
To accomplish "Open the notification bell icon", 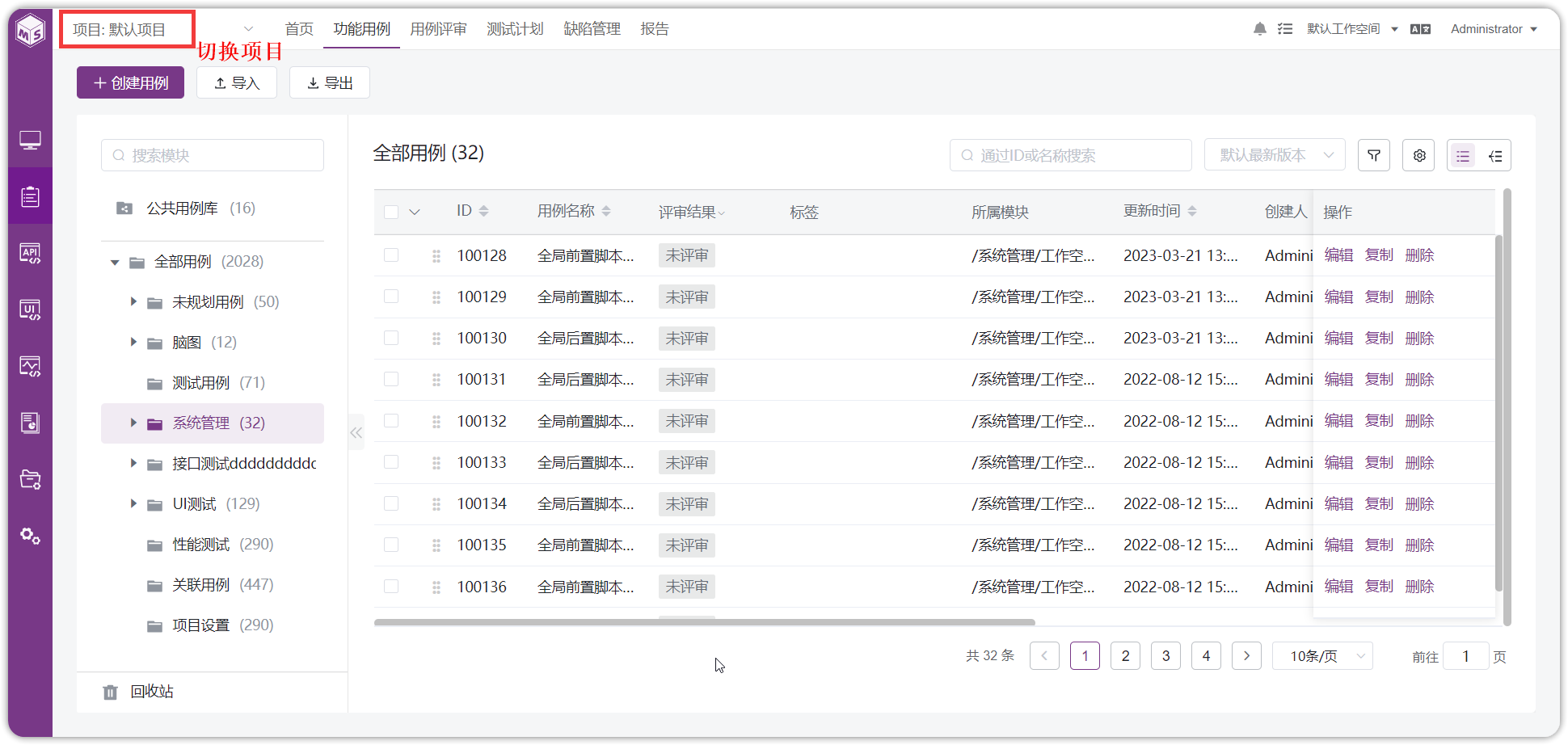I will [x=1259, y=29].
